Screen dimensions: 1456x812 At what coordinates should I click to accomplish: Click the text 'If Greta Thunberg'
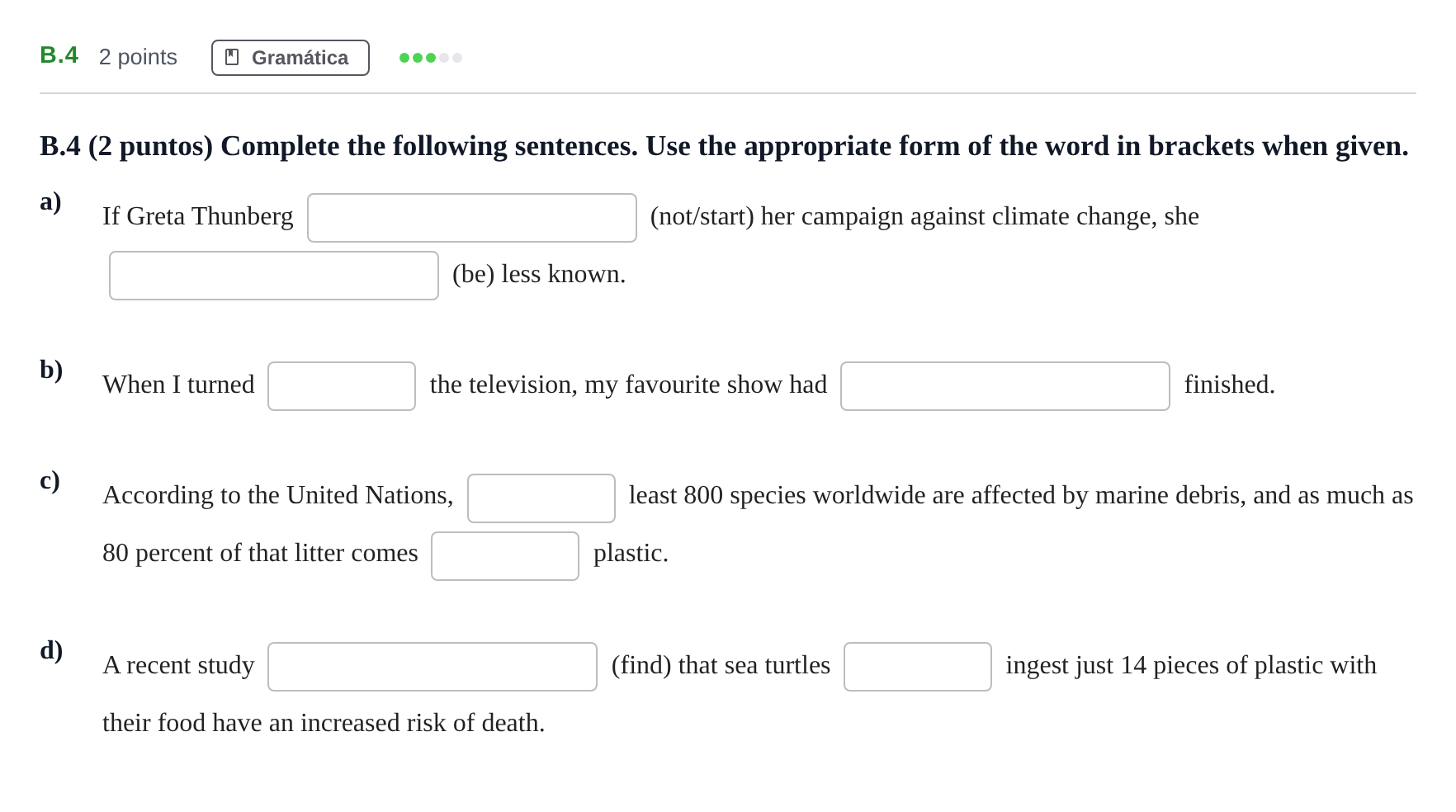(198, 216)
